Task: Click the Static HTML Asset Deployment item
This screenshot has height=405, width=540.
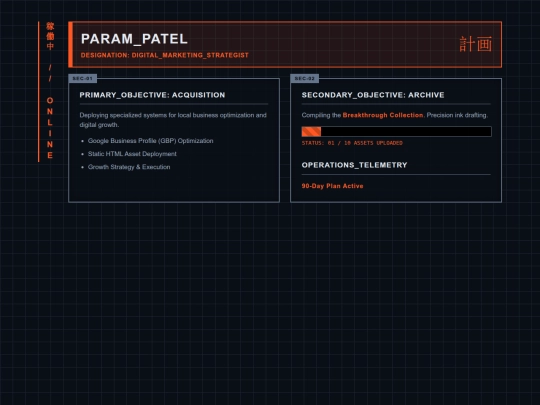Action: [x=132, y=154]
